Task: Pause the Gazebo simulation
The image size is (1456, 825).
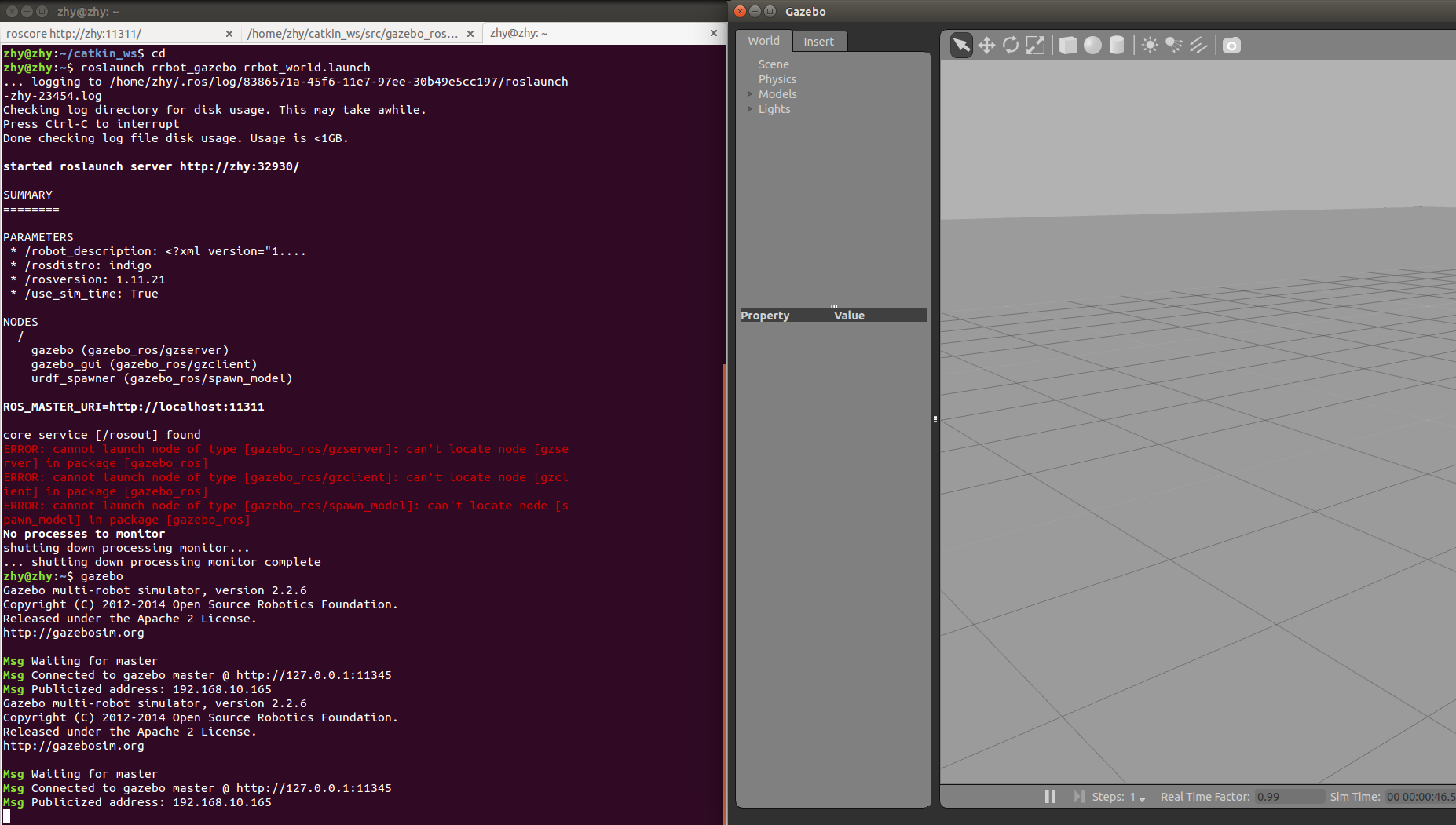Action: coord(1050,796)
